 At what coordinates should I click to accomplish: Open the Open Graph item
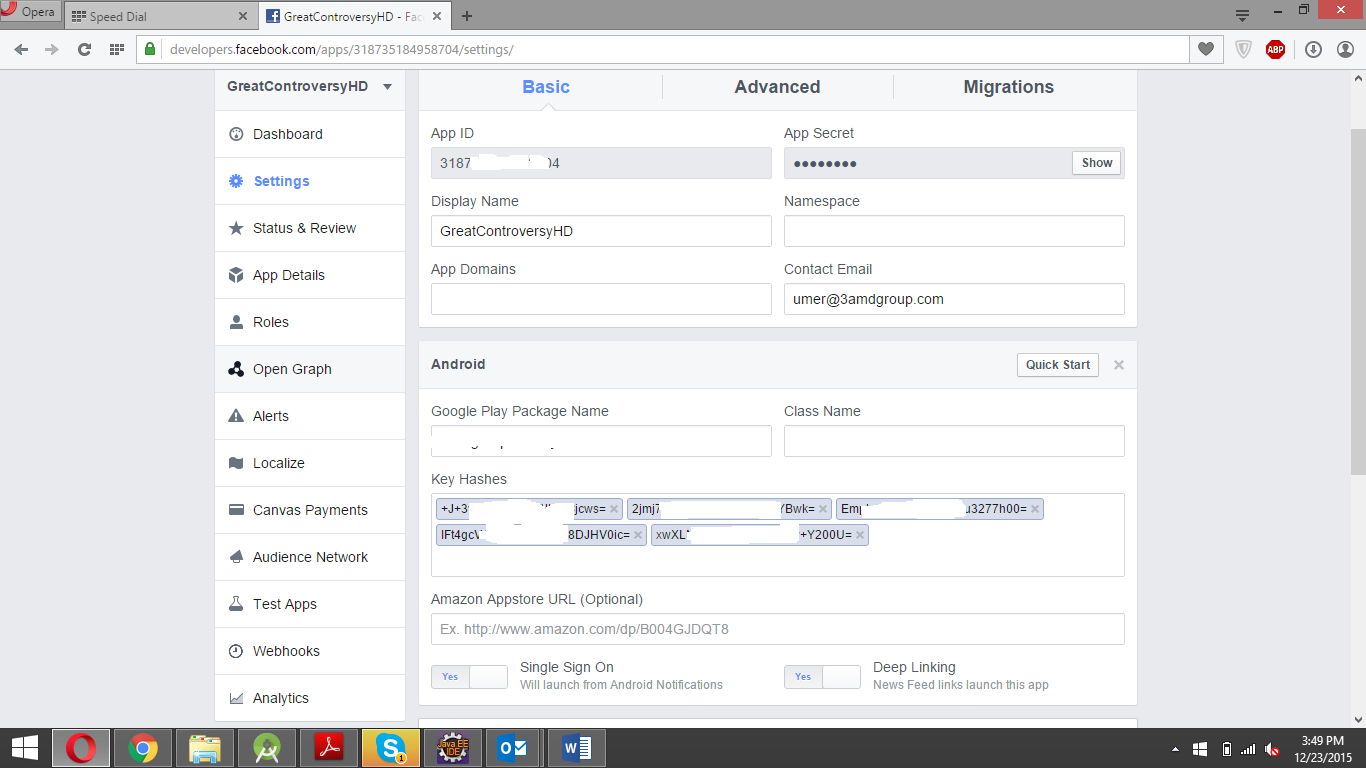pyautogui.click(x=310, y=369)
